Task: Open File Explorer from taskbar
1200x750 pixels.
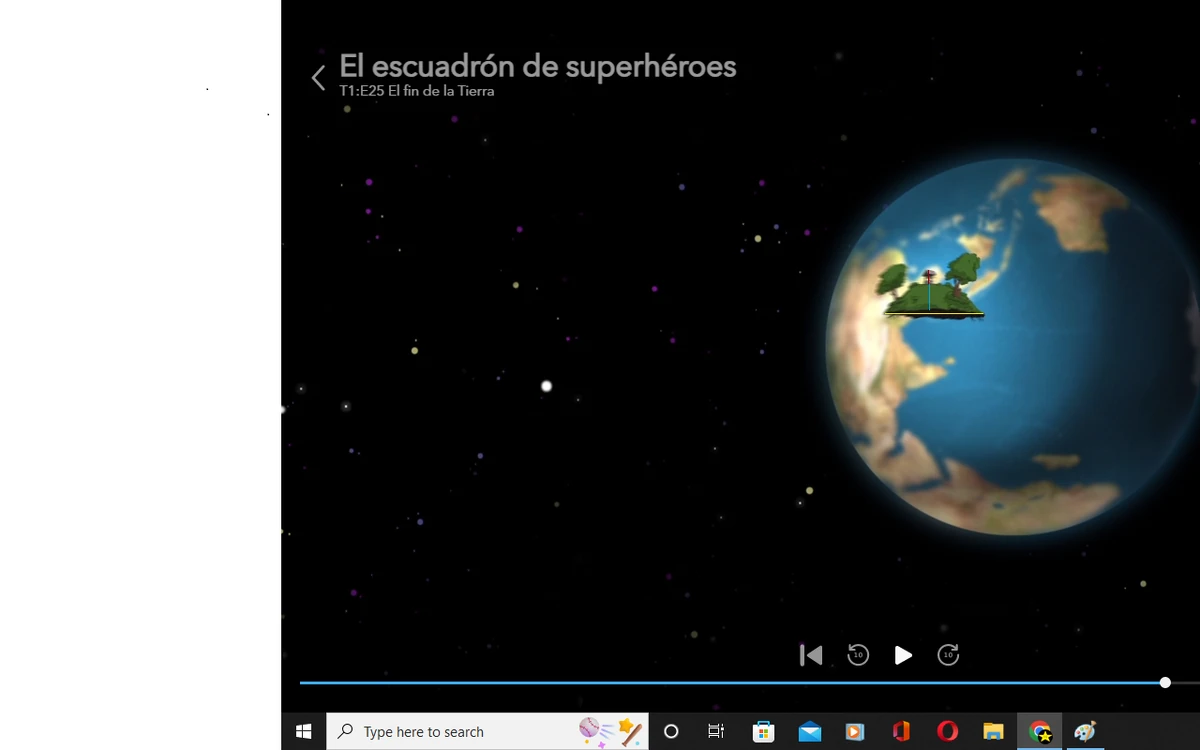Action: pos(993,731)
